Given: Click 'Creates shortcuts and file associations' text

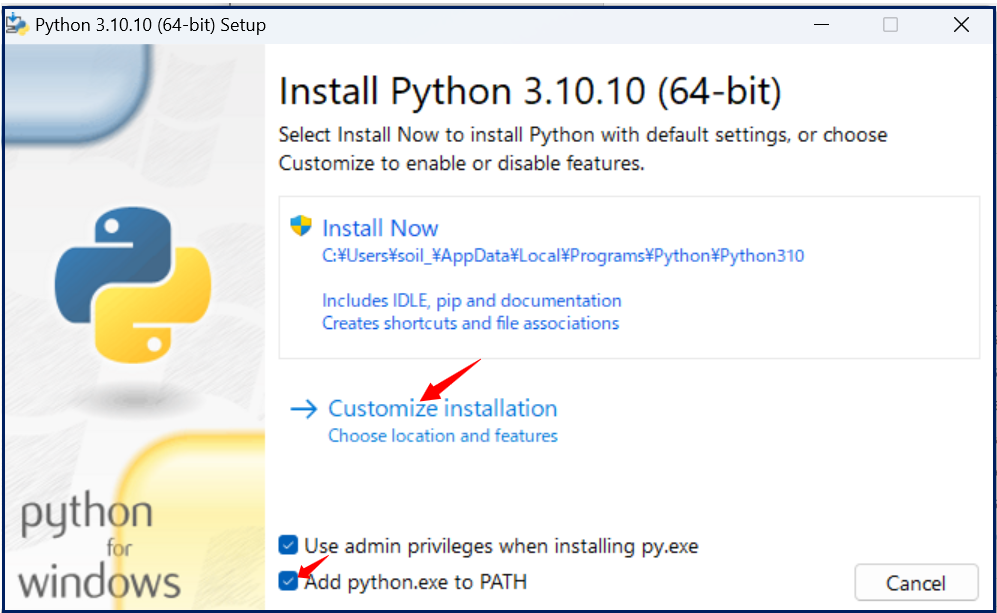Looking at the screenshot, I should pos(471,323).
